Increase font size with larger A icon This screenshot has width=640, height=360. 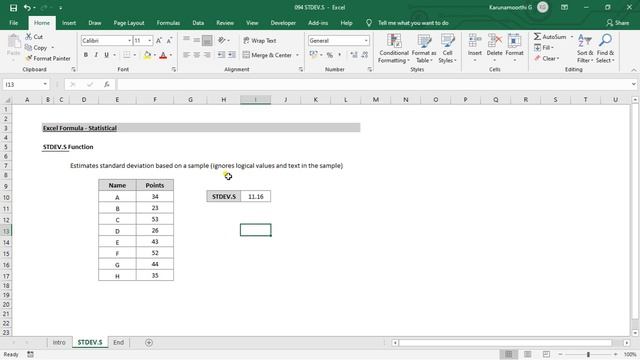coord(159,40)
